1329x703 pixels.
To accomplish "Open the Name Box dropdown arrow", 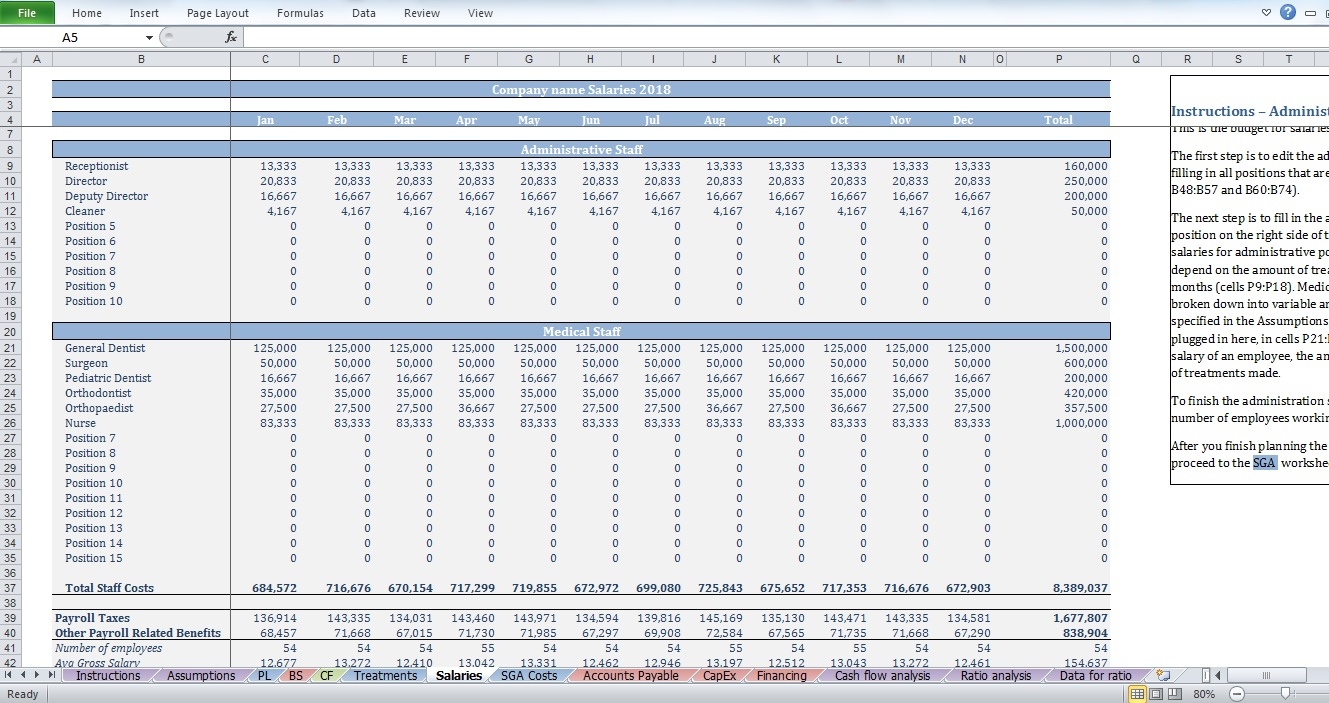I will pyautogui.click(x=150, y=37).
